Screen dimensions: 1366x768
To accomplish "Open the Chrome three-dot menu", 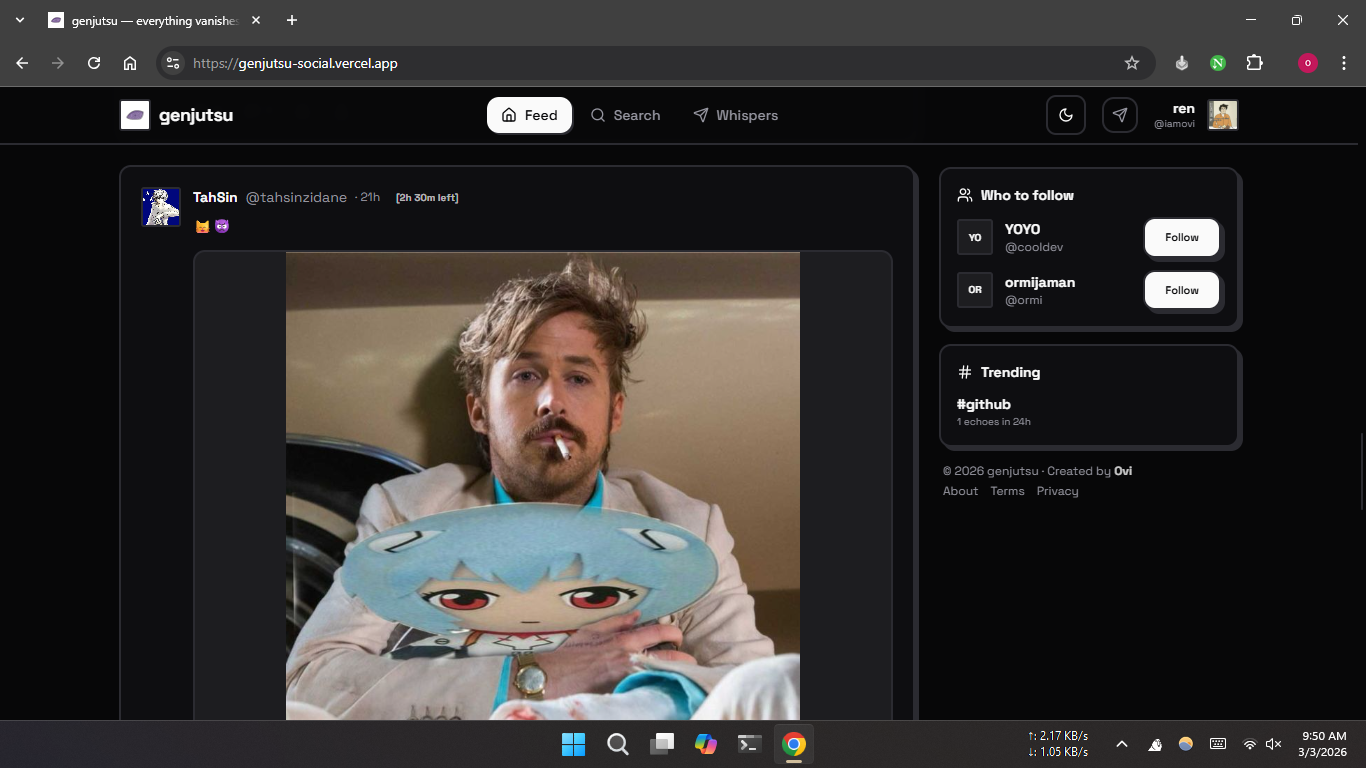I will pos(1344,63).
